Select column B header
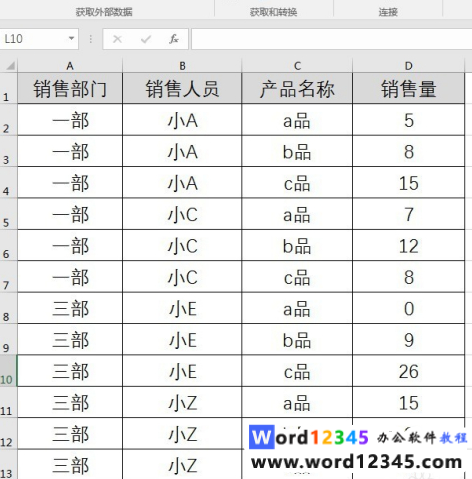The width and height of the screenshot is (472, 479). pyautogui.click(x=182, y=66)
